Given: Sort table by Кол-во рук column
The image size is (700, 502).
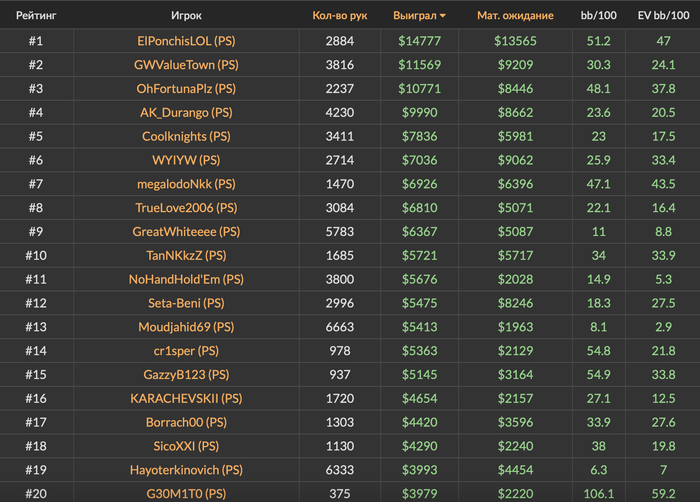Looking at the screenshot, I should tap(339, 16).
